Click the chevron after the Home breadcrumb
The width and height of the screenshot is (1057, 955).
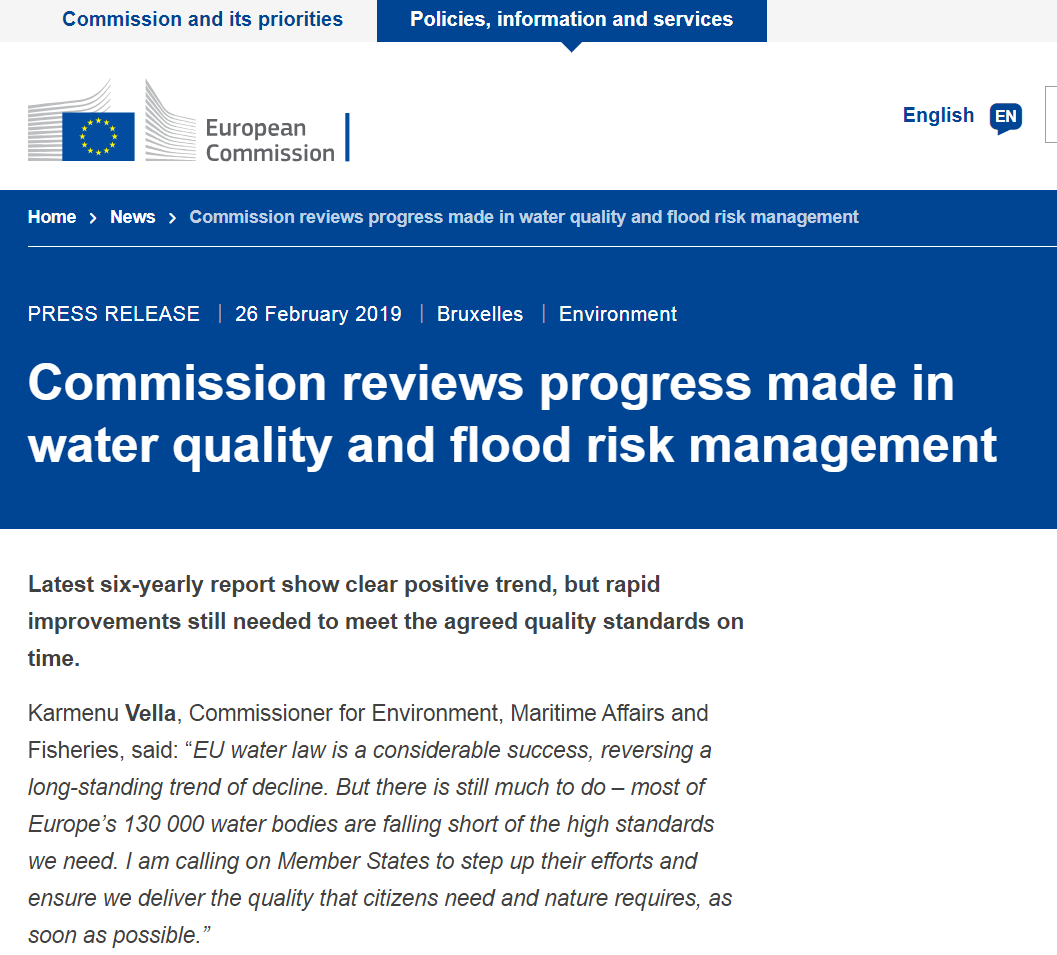point(91,217)
